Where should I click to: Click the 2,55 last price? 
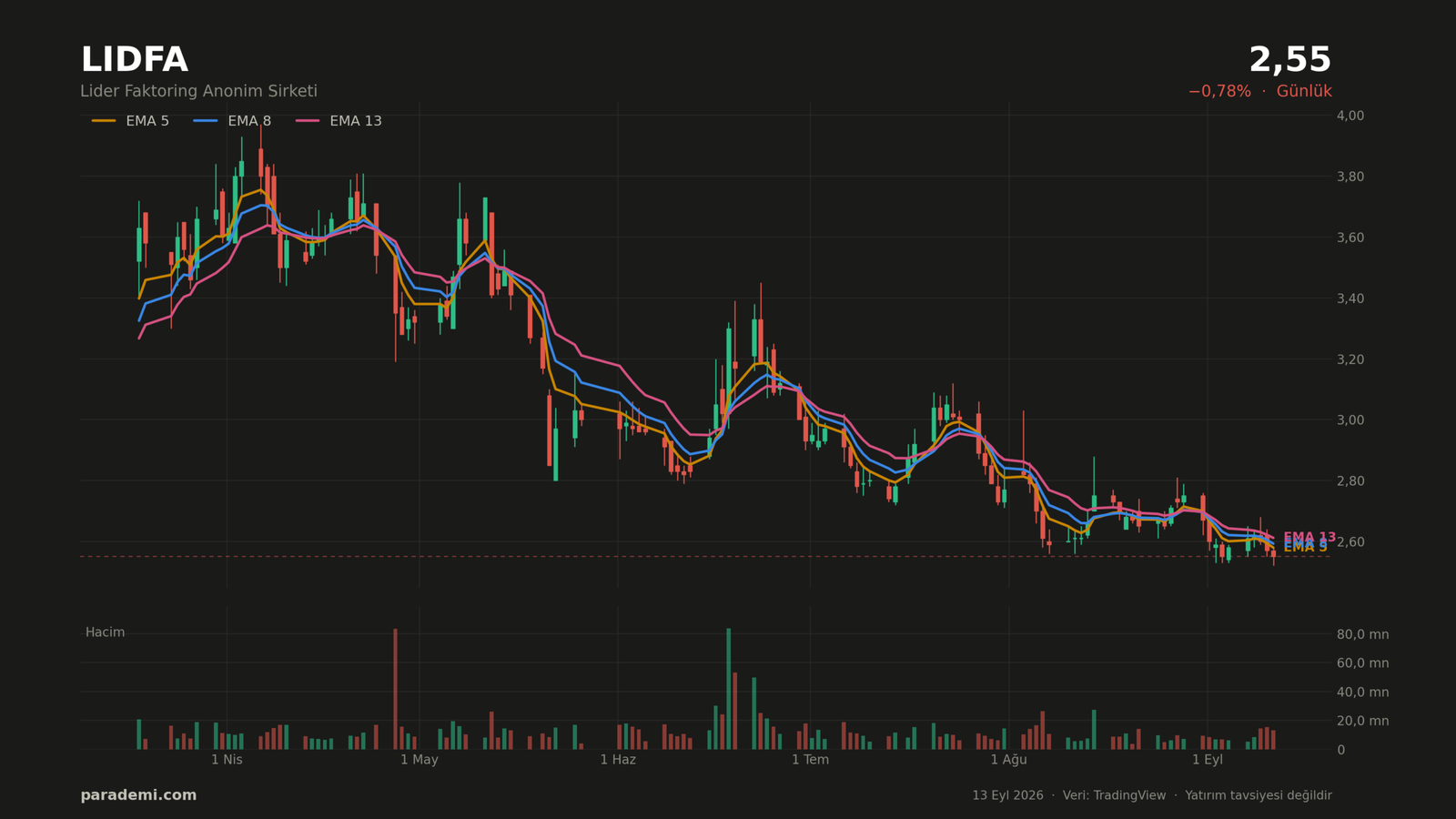[x=1289, y=60]
